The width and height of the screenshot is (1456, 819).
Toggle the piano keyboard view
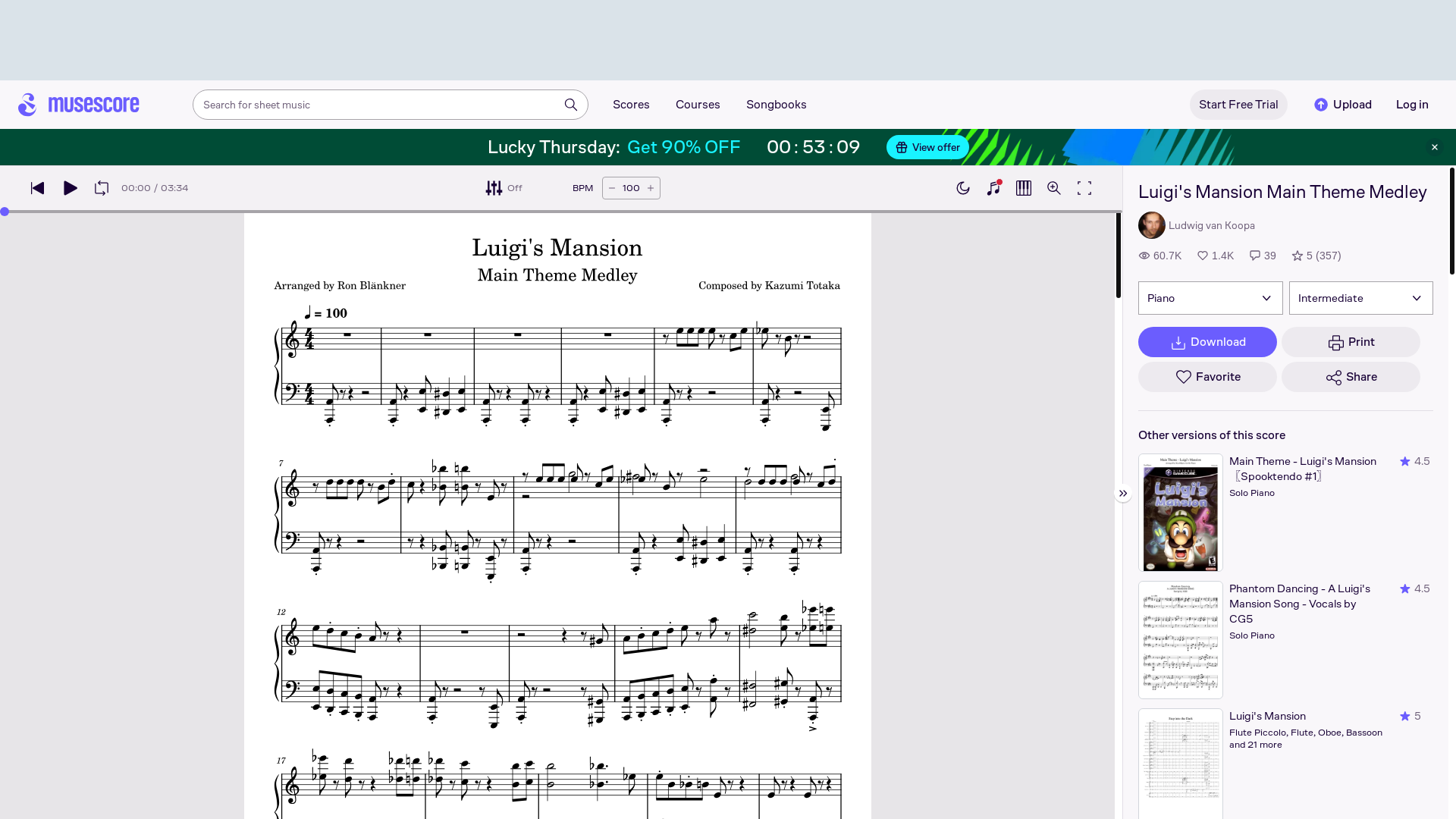click(1024, 188)
